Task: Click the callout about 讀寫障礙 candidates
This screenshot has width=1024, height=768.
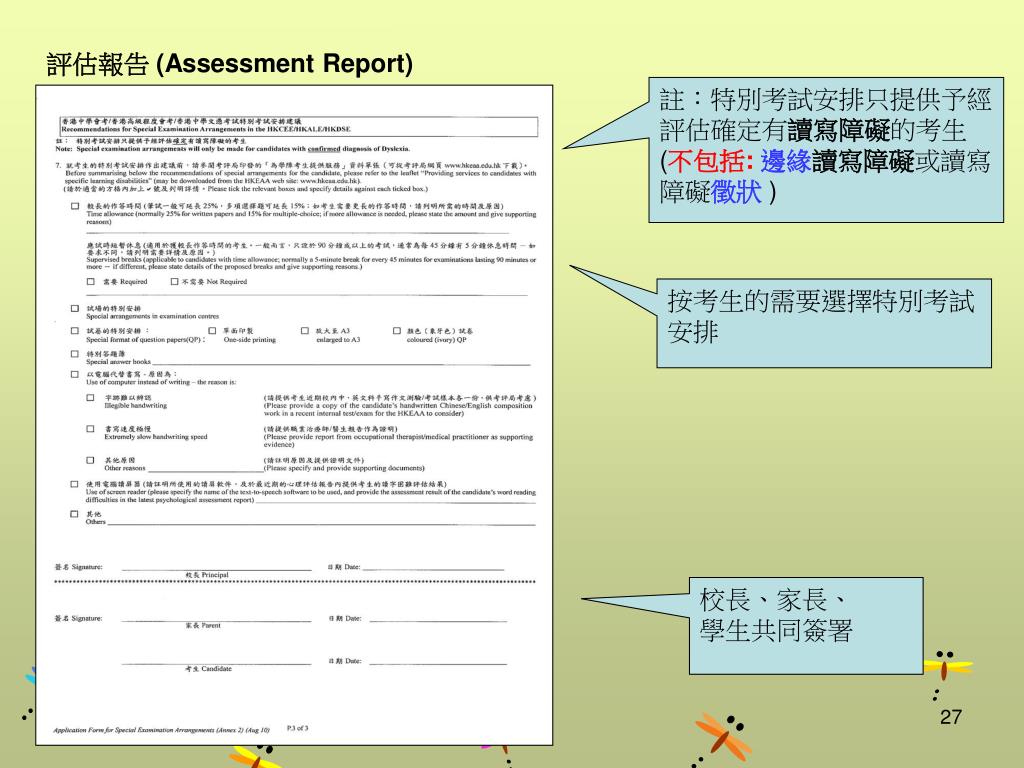Action: point(825,150)
